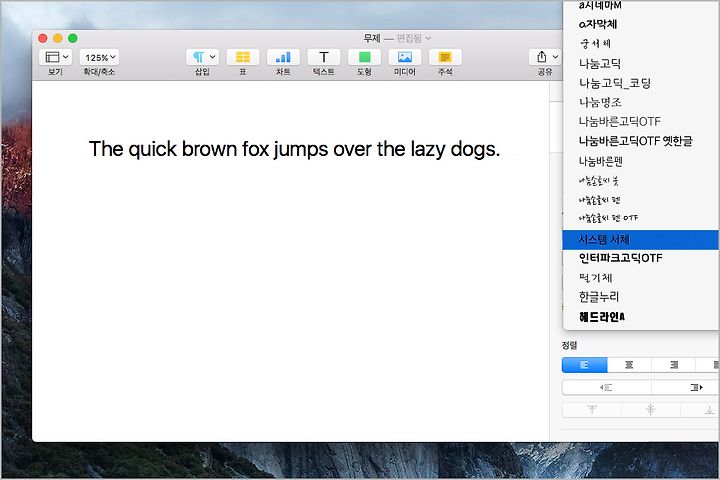Screen dimensions: 720x480
Task: Set left text alignment
Action: (585, 365)
